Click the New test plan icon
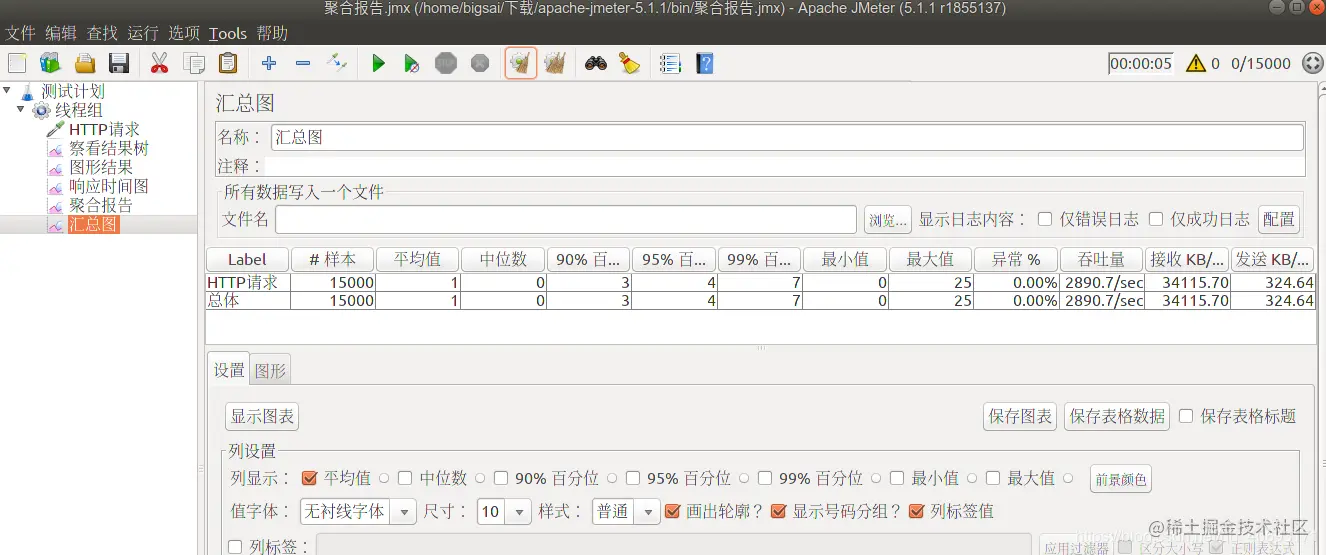 17,64
